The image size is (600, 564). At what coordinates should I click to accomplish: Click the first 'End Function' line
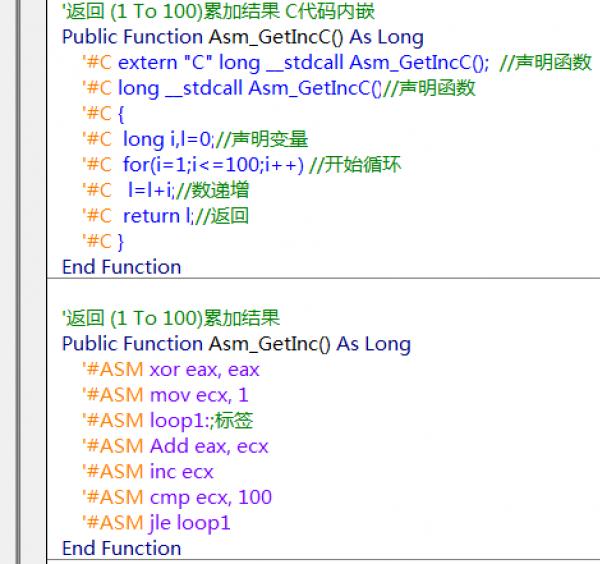click(122, 267)
